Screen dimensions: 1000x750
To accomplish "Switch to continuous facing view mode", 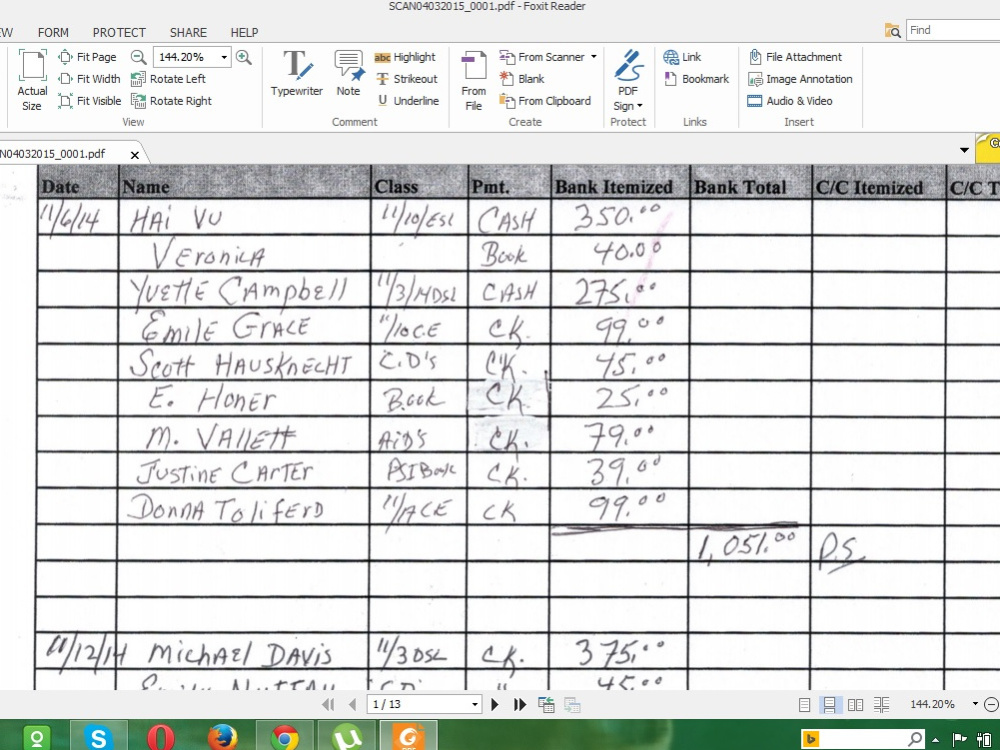I will point(881,704).
